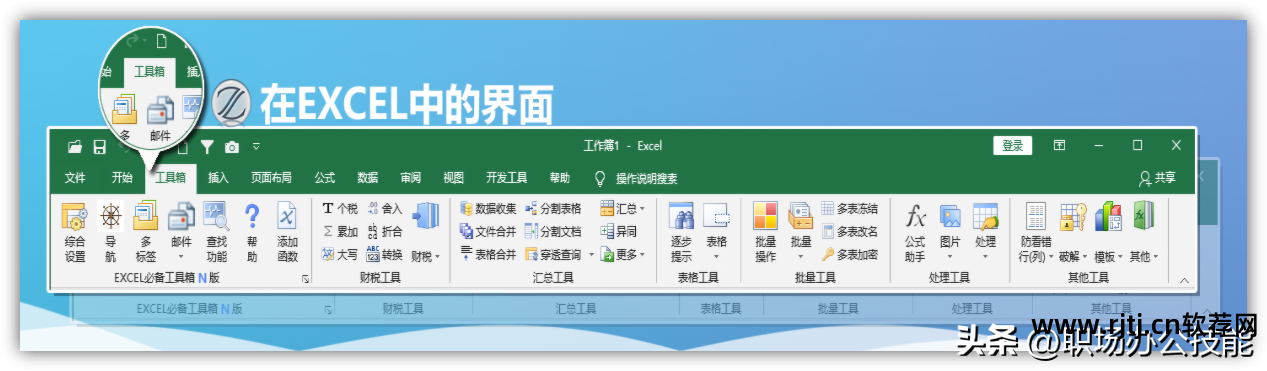Click the 文件合并 merge files tool
1267x371 pixels.
pyautogui.click(x=488, y=231)
